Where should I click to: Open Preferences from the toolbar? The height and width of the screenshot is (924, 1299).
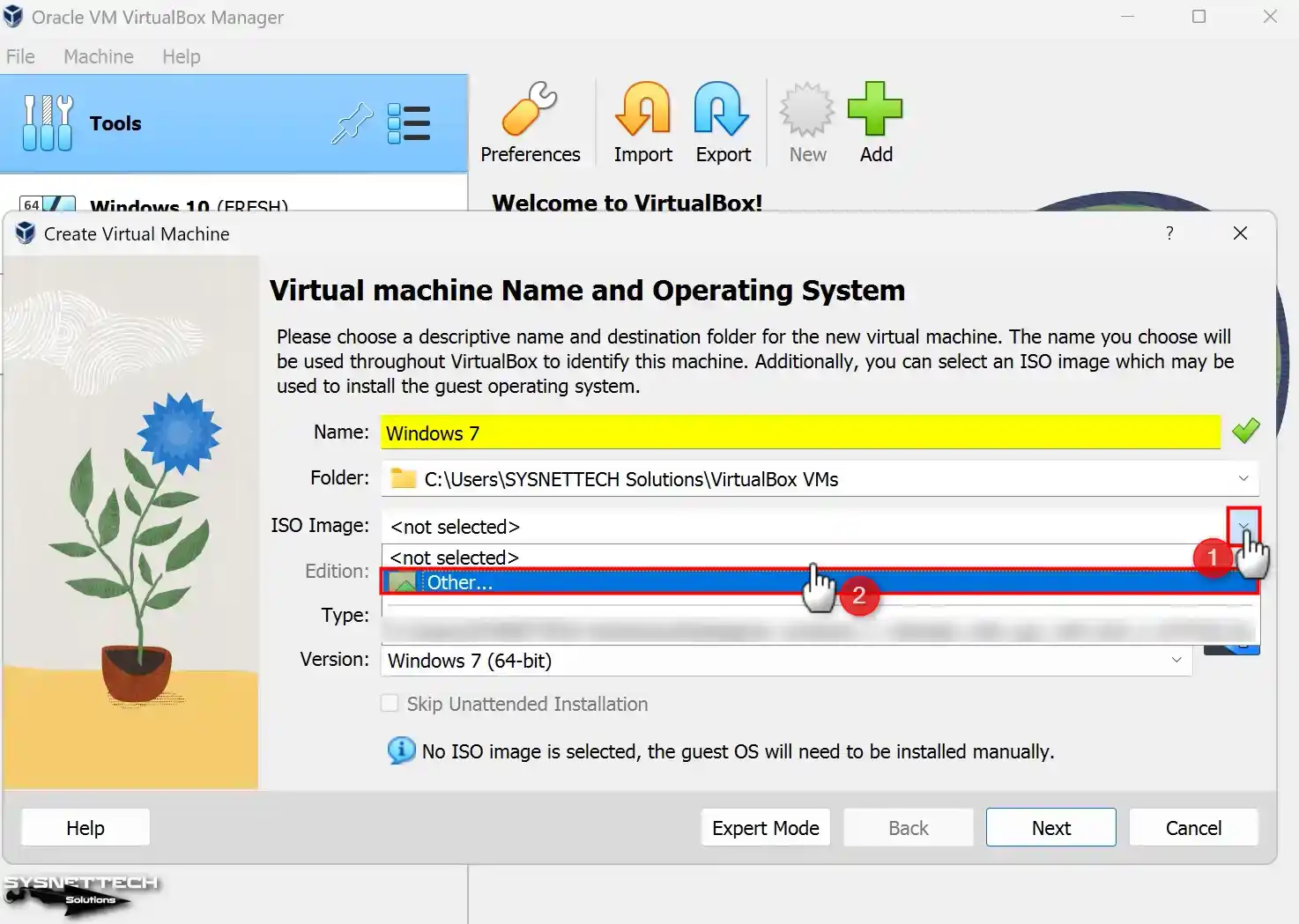click(530, 122)
